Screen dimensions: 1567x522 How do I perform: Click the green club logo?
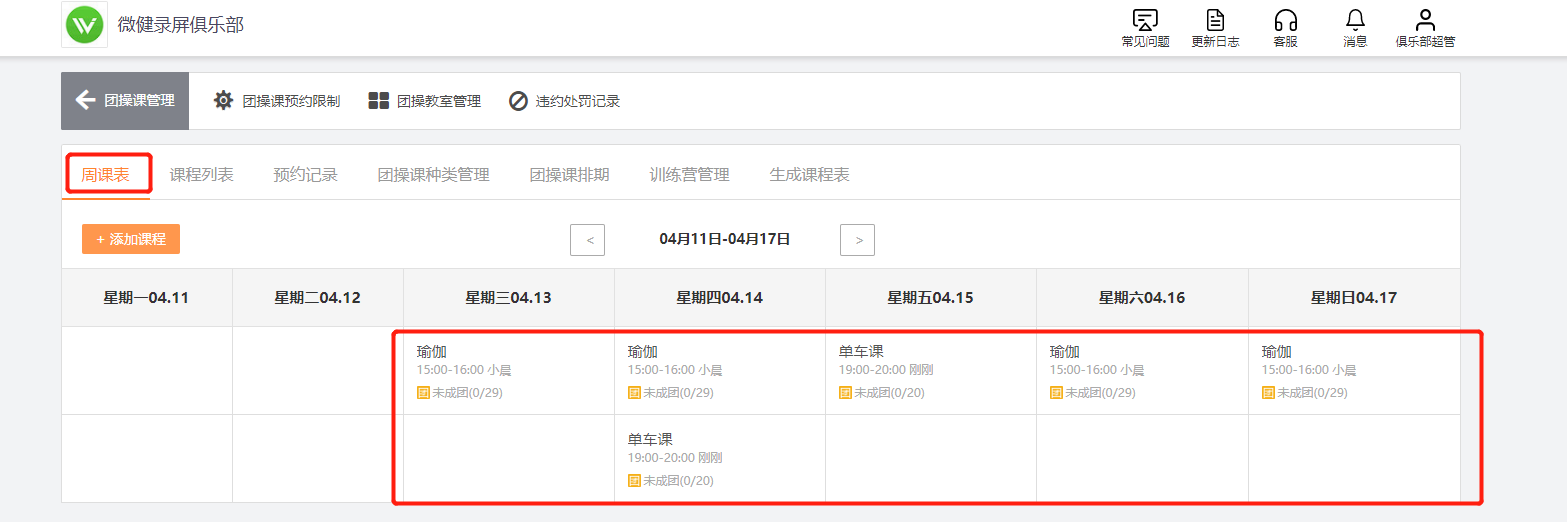click(85, 25)
